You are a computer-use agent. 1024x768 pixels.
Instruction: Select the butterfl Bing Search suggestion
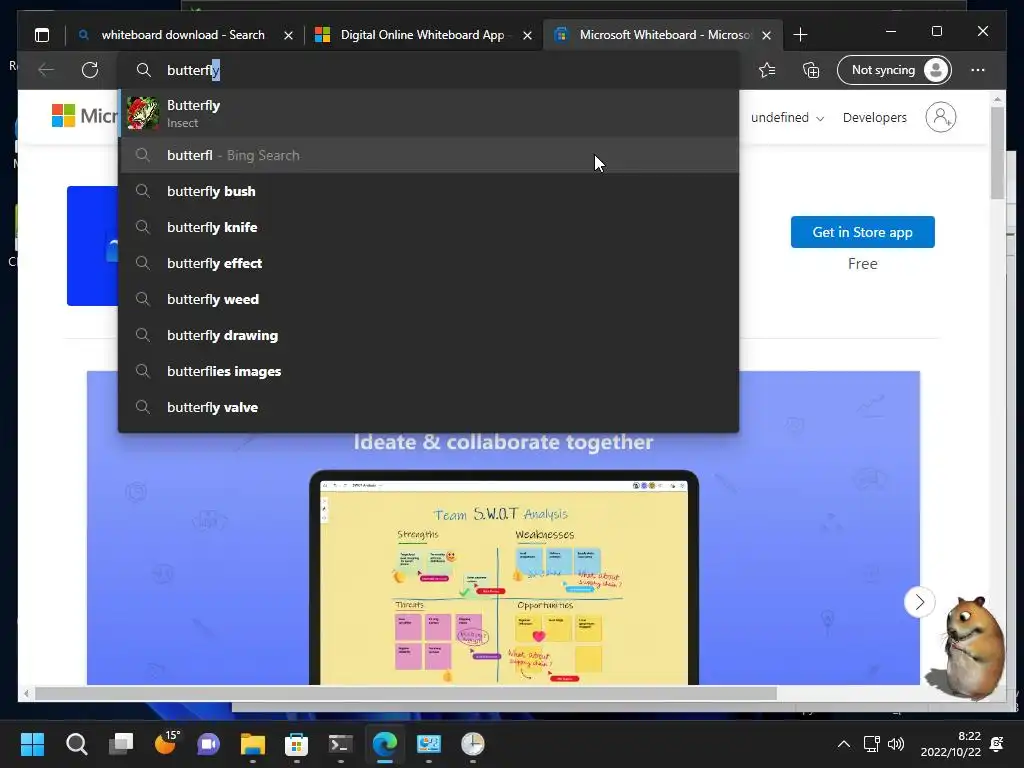pyautogui.click(x=428, y=155)
